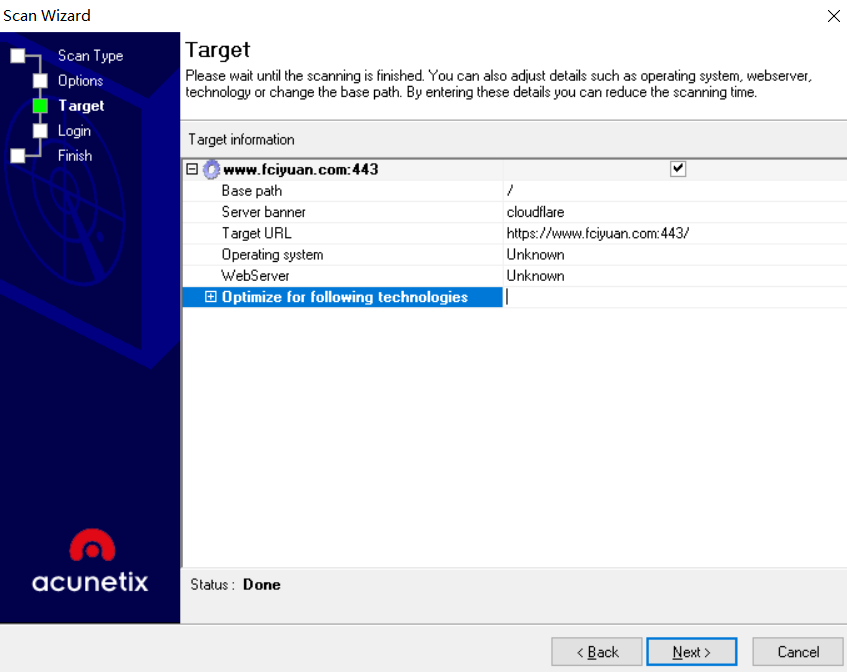Jump to the Login wizard step
847x672 pixels.
click(74, 131)
